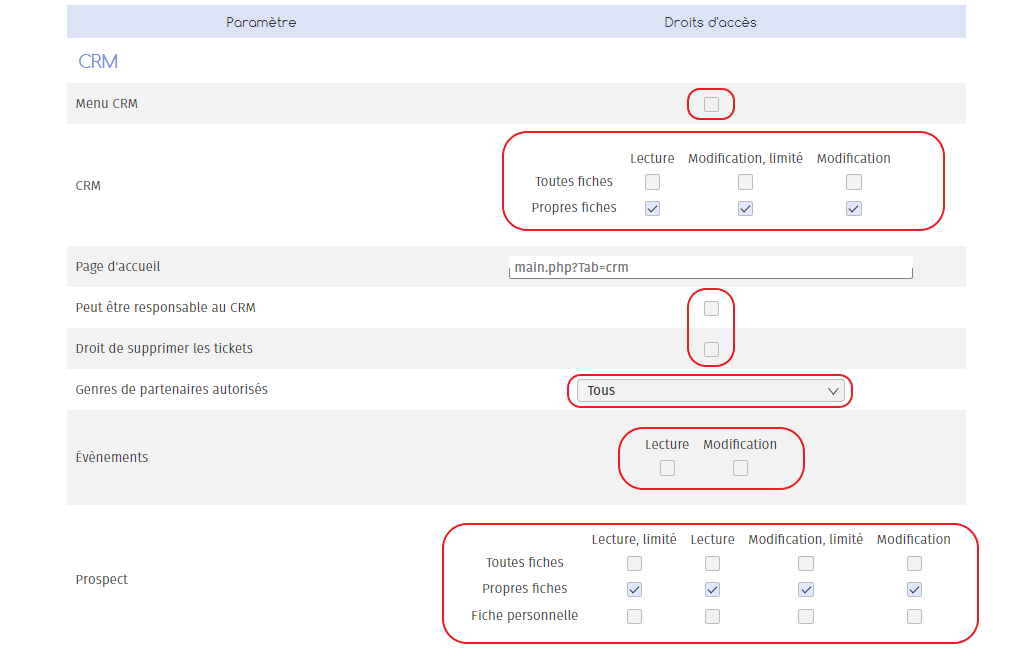Click the Page d'accueil input field
The width and height of the screenshot is (1033, 656).
(x=710, y=268)
